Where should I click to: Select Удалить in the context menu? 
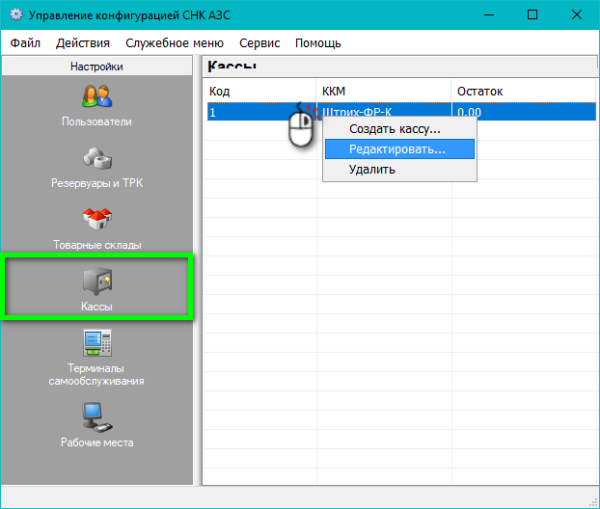coord(372,169)
